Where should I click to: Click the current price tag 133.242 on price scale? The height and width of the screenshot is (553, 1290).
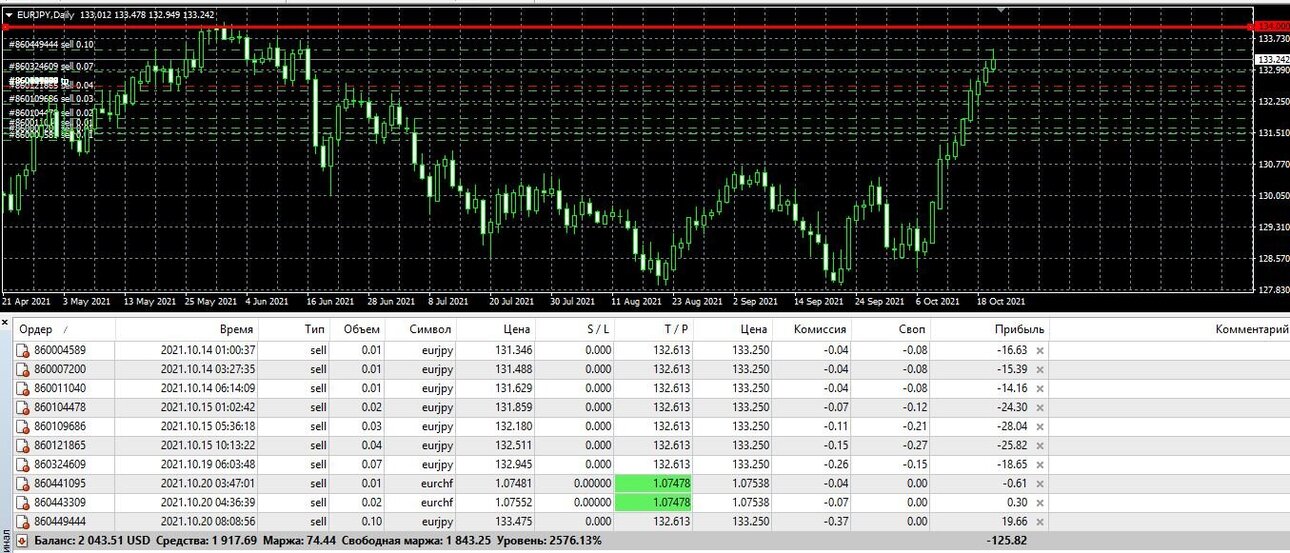click(1270, 59)
